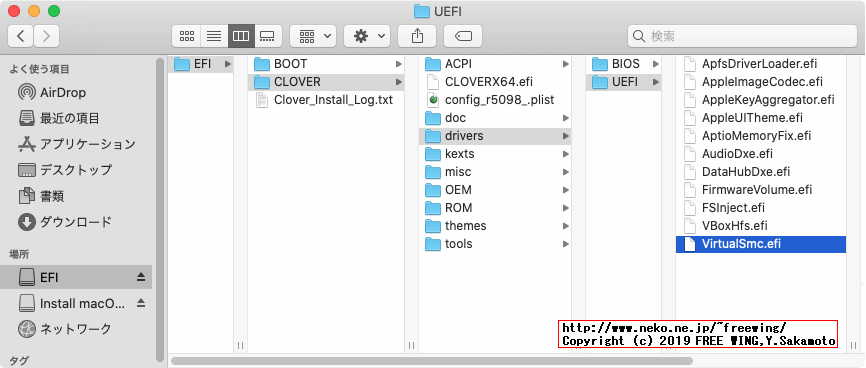Select FirmwareVolume.efi file
Viewport: 866px width, 368px height.
761,190
